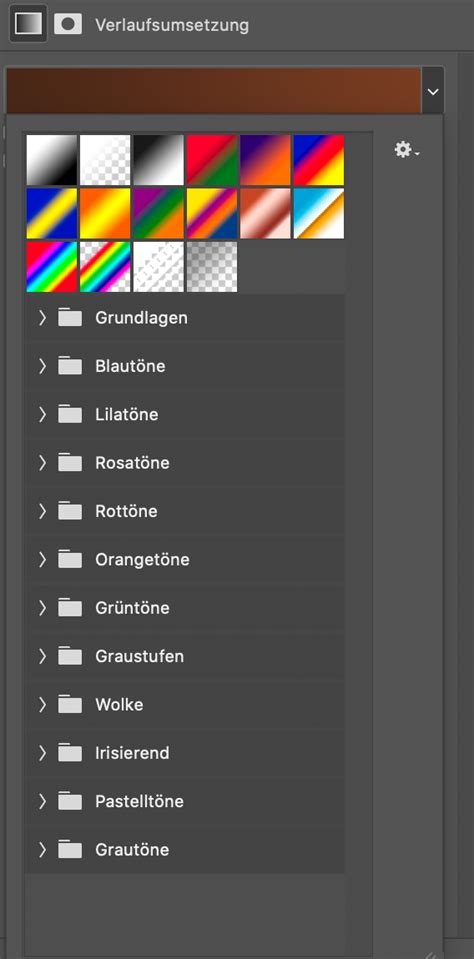The image size is (474, 959).
Task: Click the layer mask icon
Action: pos(68,24)
